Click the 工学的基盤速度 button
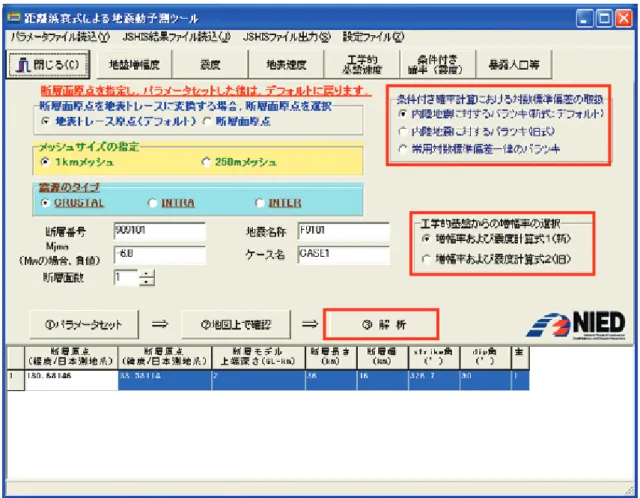This screenshot has height=498, width=640. (x=362, y=64)
